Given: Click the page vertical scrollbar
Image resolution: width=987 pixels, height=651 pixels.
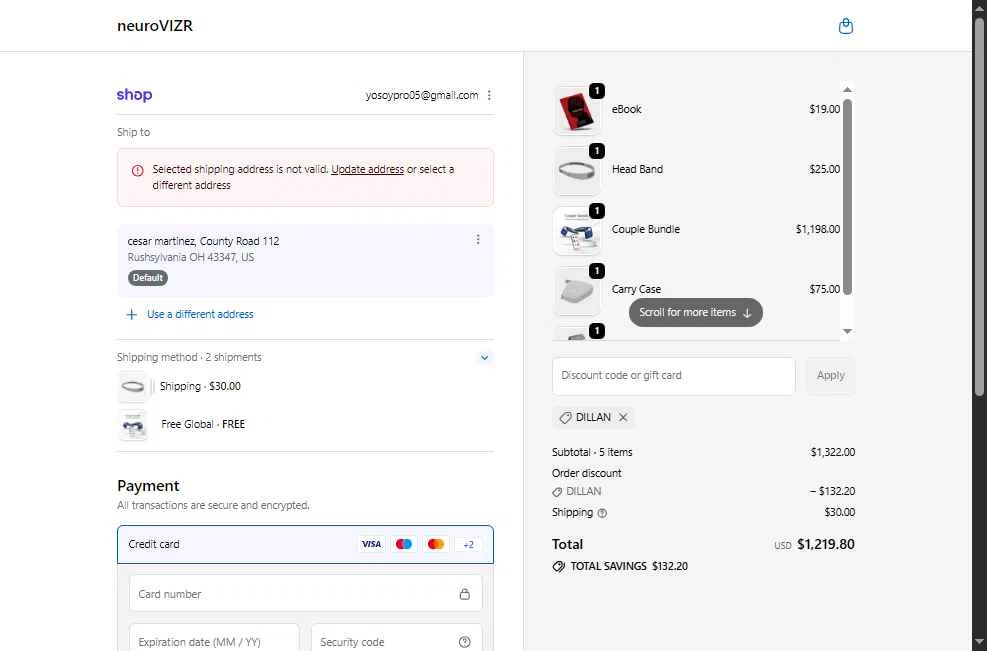Looking at the screenshot, I should point(979,207).
